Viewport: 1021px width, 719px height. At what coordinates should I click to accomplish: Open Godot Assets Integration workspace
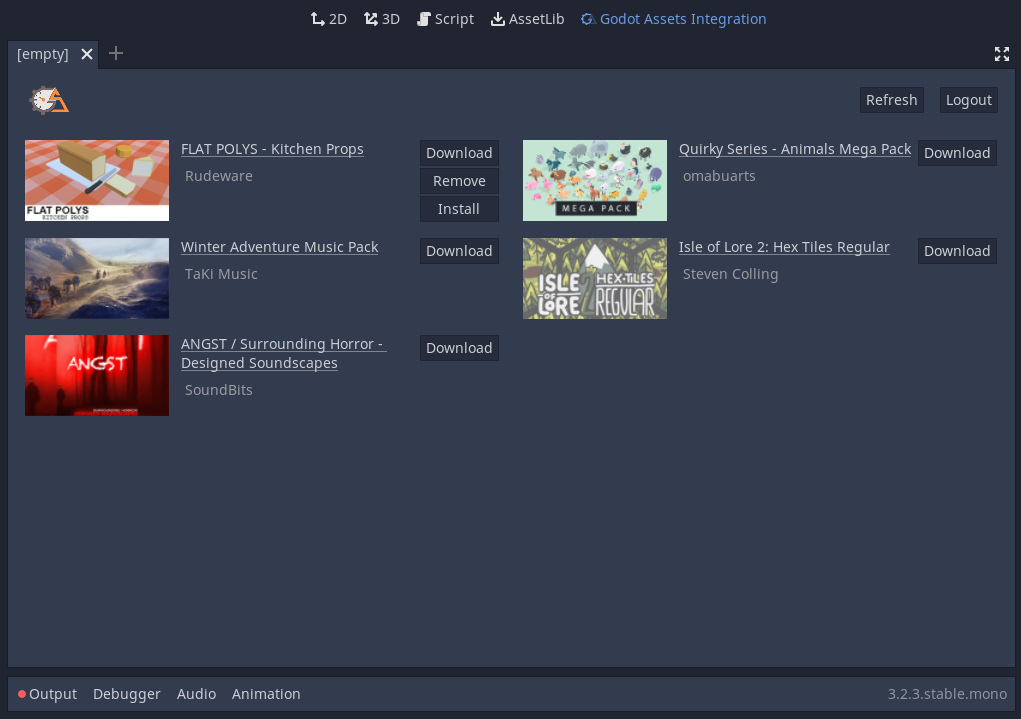[x=673, y=19]
